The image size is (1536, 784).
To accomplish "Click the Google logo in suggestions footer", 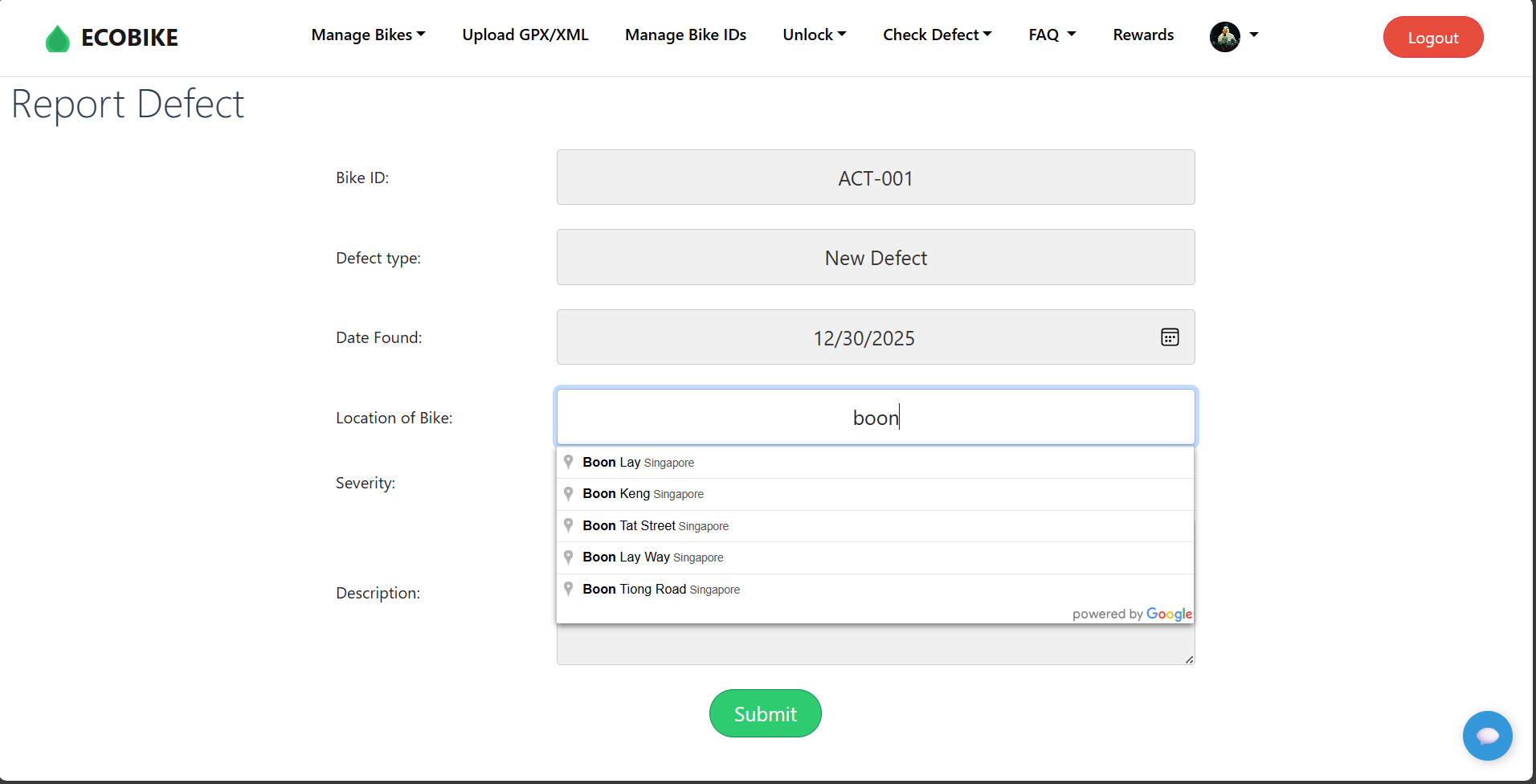I will (1170, 614).
